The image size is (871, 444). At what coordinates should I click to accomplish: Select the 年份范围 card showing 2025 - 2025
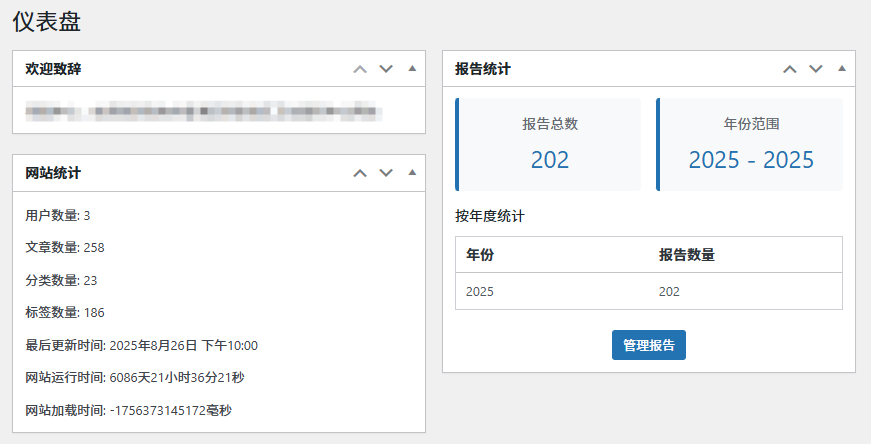click(x=750, y=144)
